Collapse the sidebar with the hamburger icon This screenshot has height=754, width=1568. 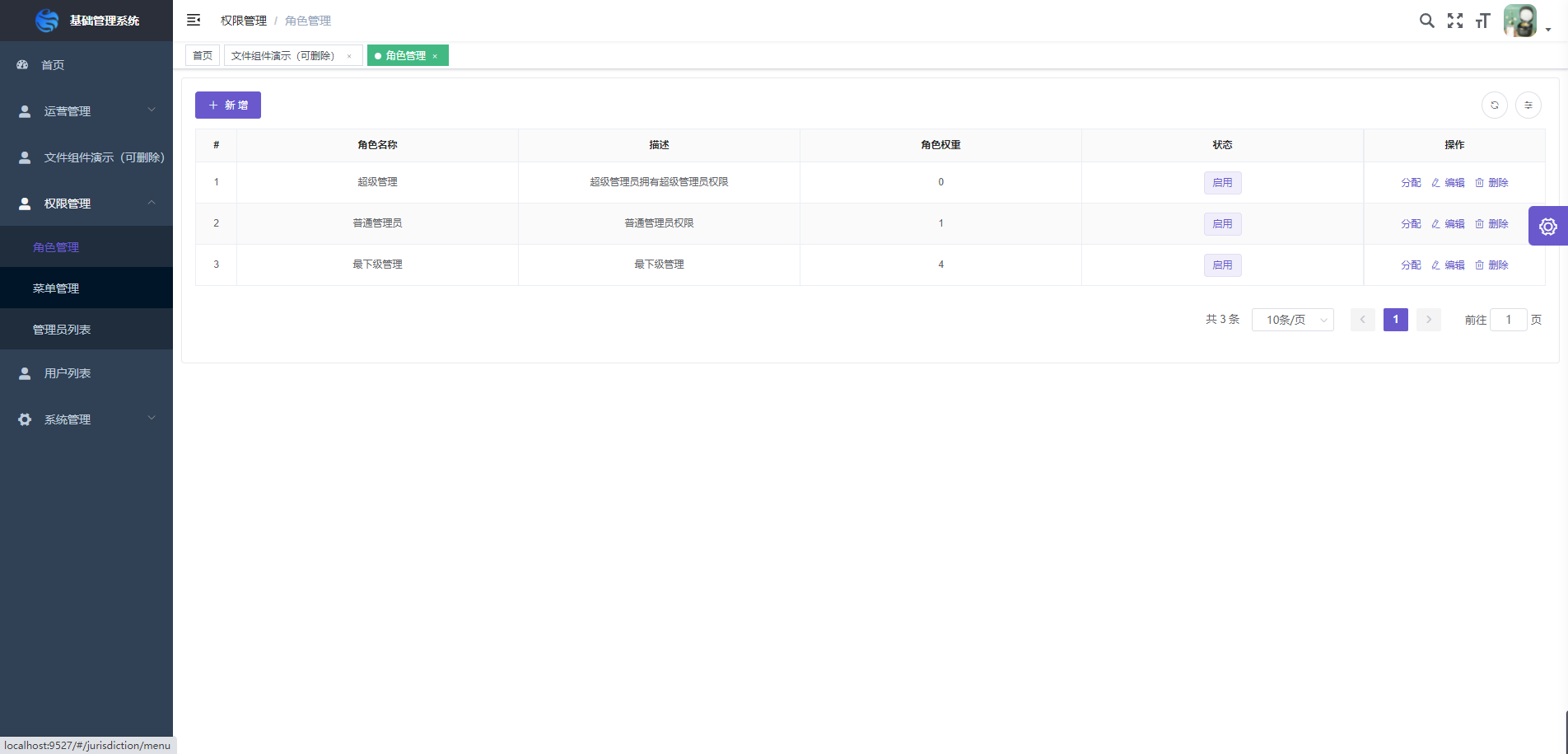point(194,20)
